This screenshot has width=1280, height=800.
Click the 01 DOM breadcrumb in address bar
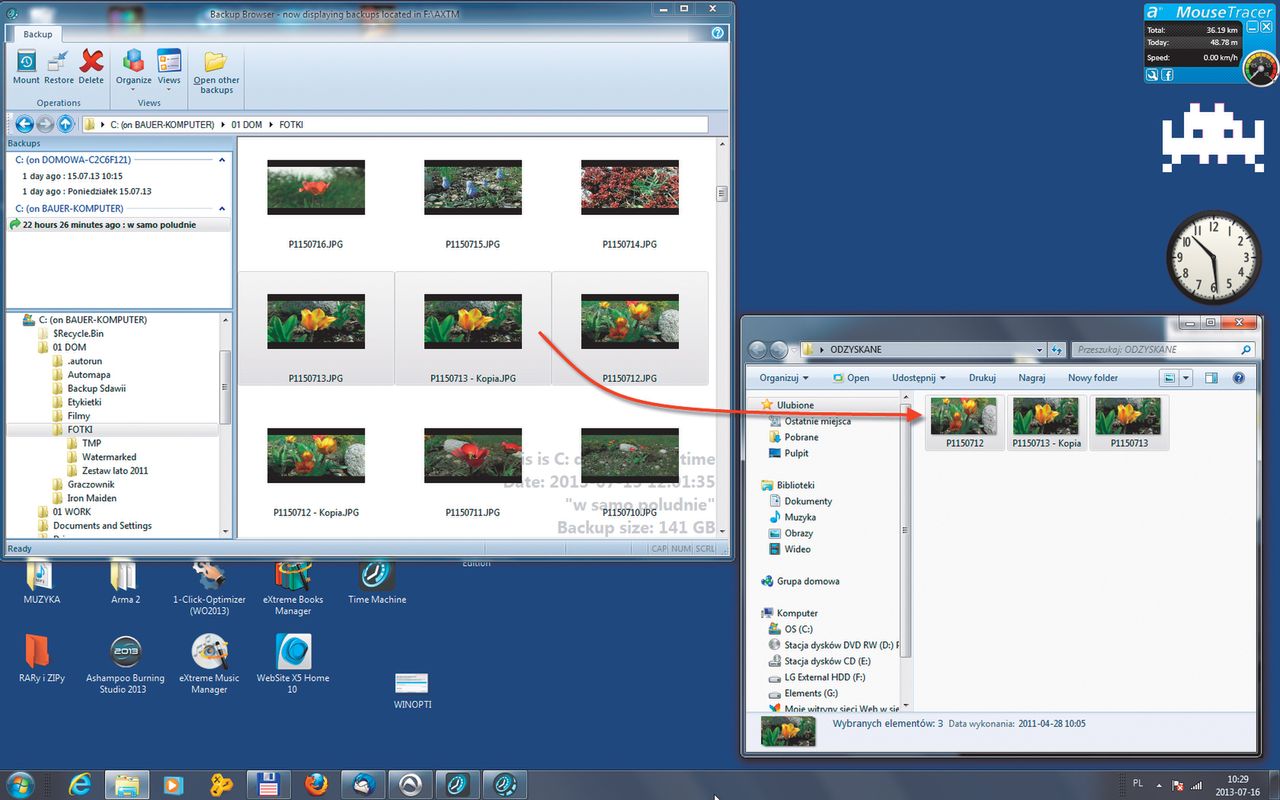[x=248, y=125]
